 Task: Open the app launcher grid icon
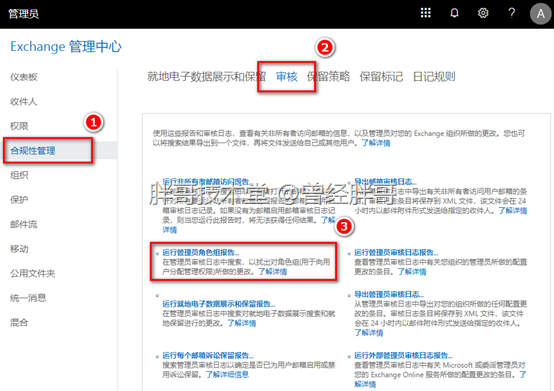426,13
